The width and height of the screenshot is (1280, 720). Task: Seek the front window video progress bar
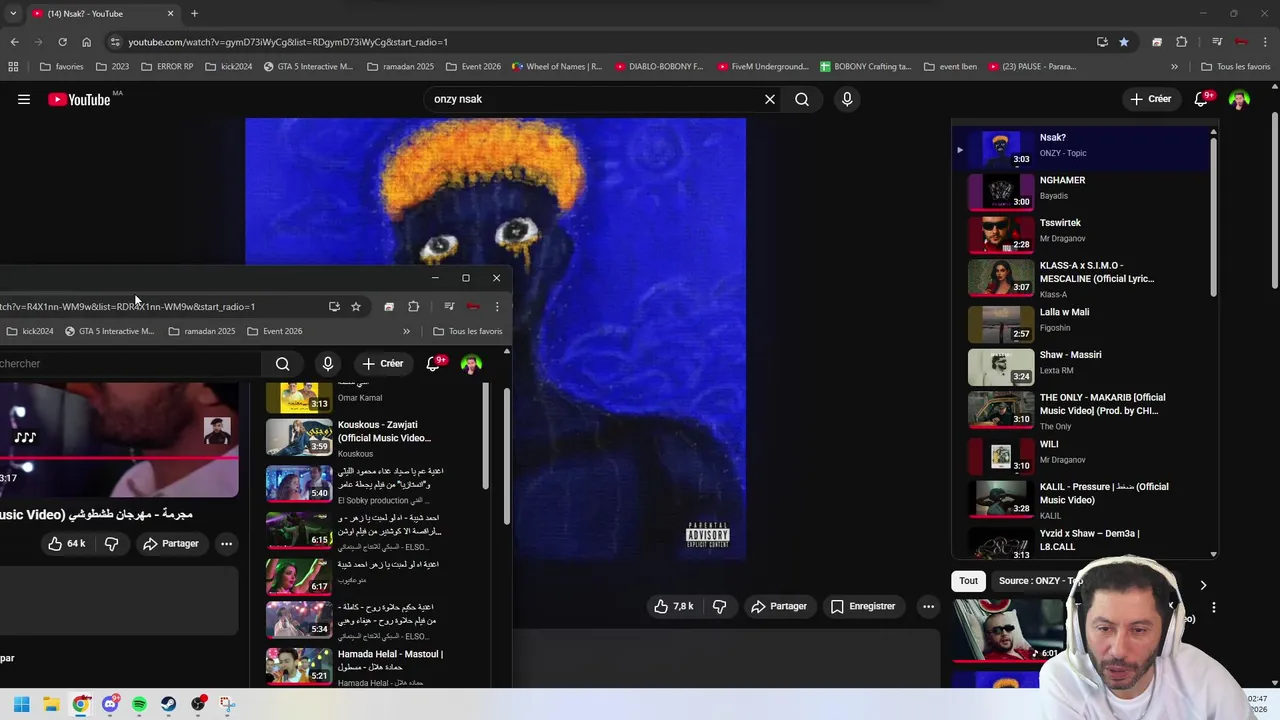119,458
